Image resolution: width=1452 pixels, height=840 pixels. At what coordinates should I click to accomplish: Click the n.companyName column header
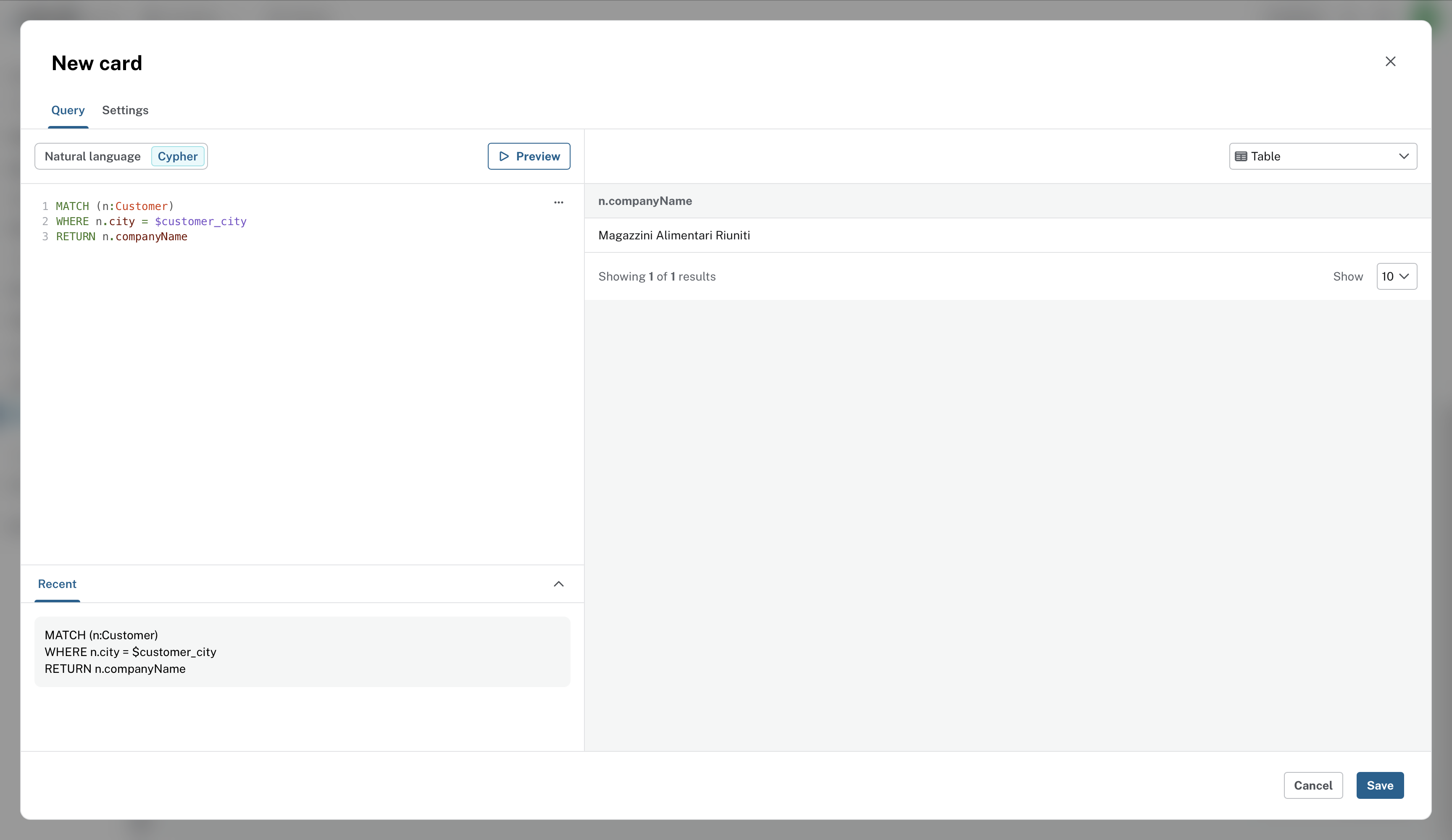pos(645,201)
